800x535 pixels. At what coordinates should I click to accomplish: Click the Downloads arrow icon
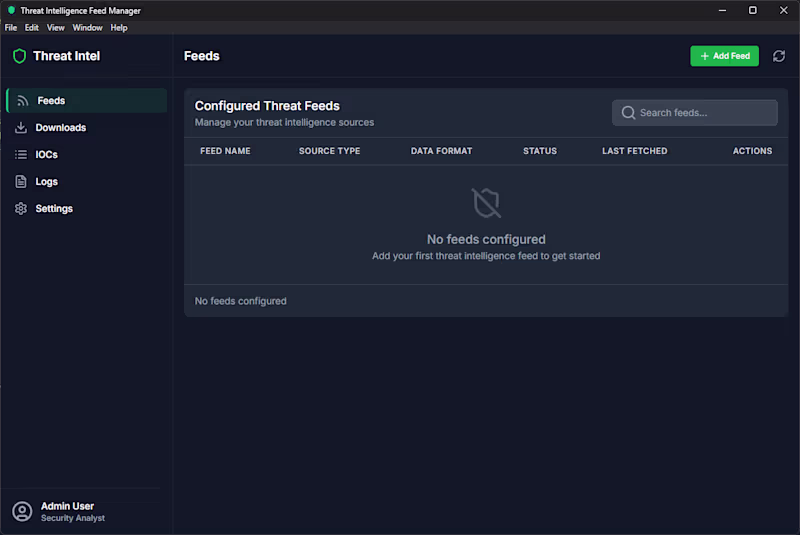(21, 128)
